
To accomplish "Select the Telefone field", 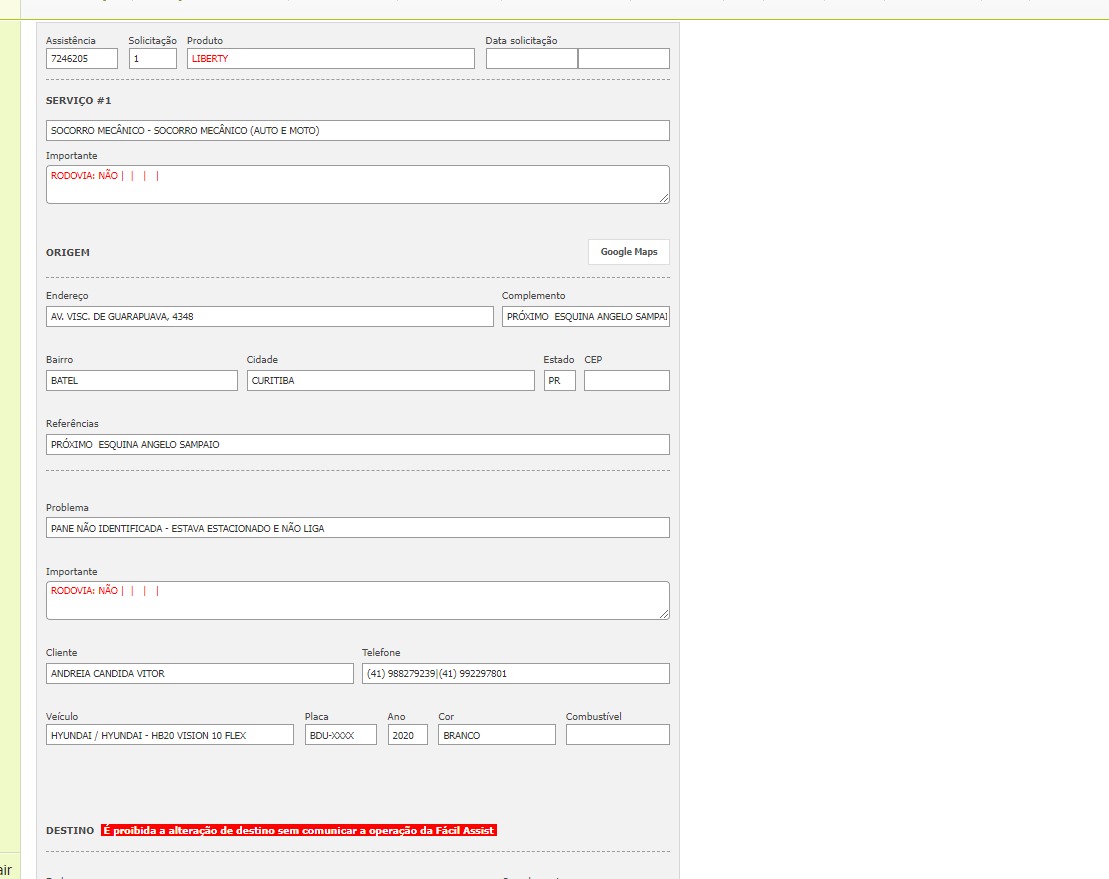I will 515,674.
